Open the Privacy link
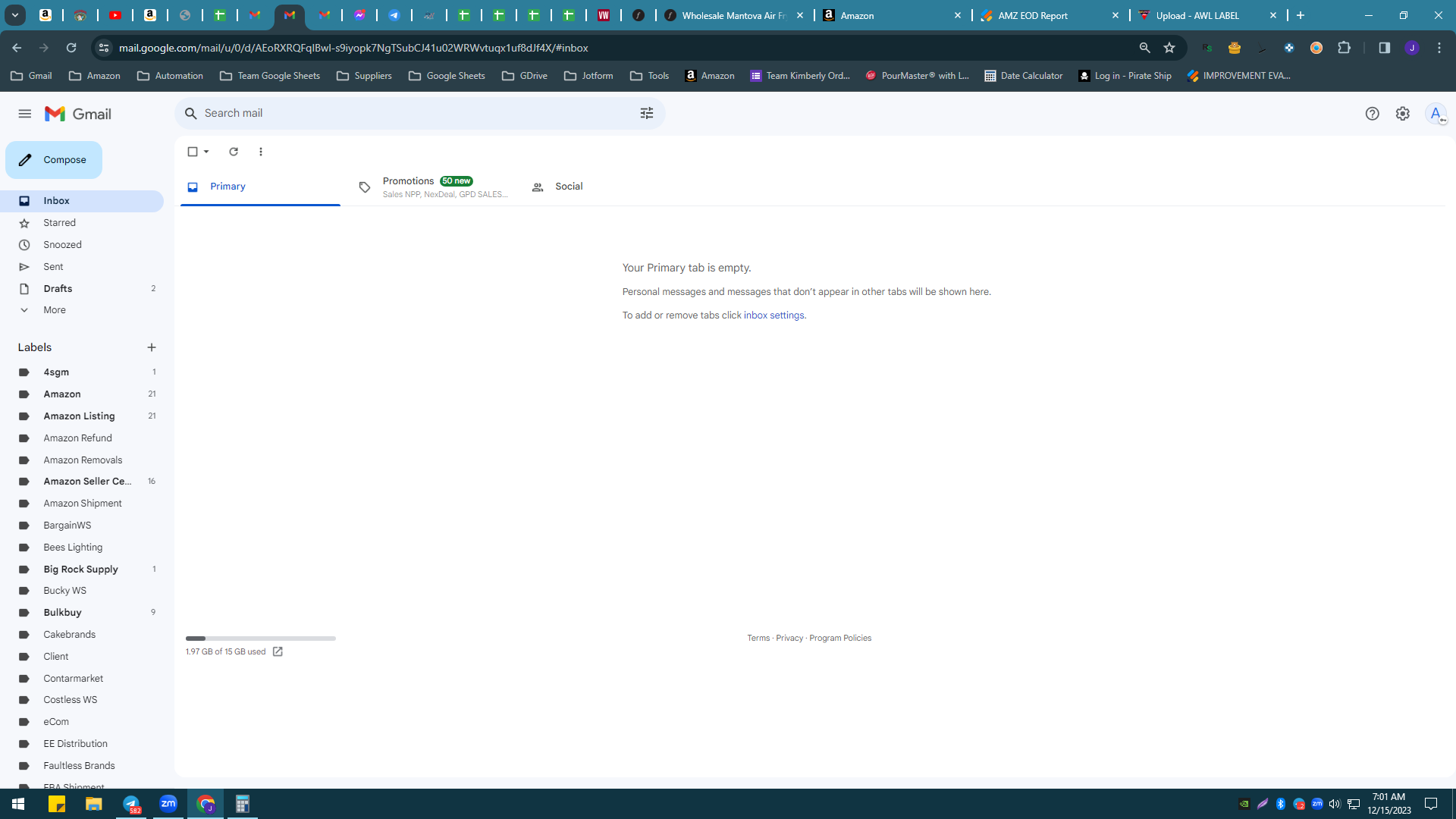Image resolution: width=1456 pixels, height=819 pixels. 789,639
